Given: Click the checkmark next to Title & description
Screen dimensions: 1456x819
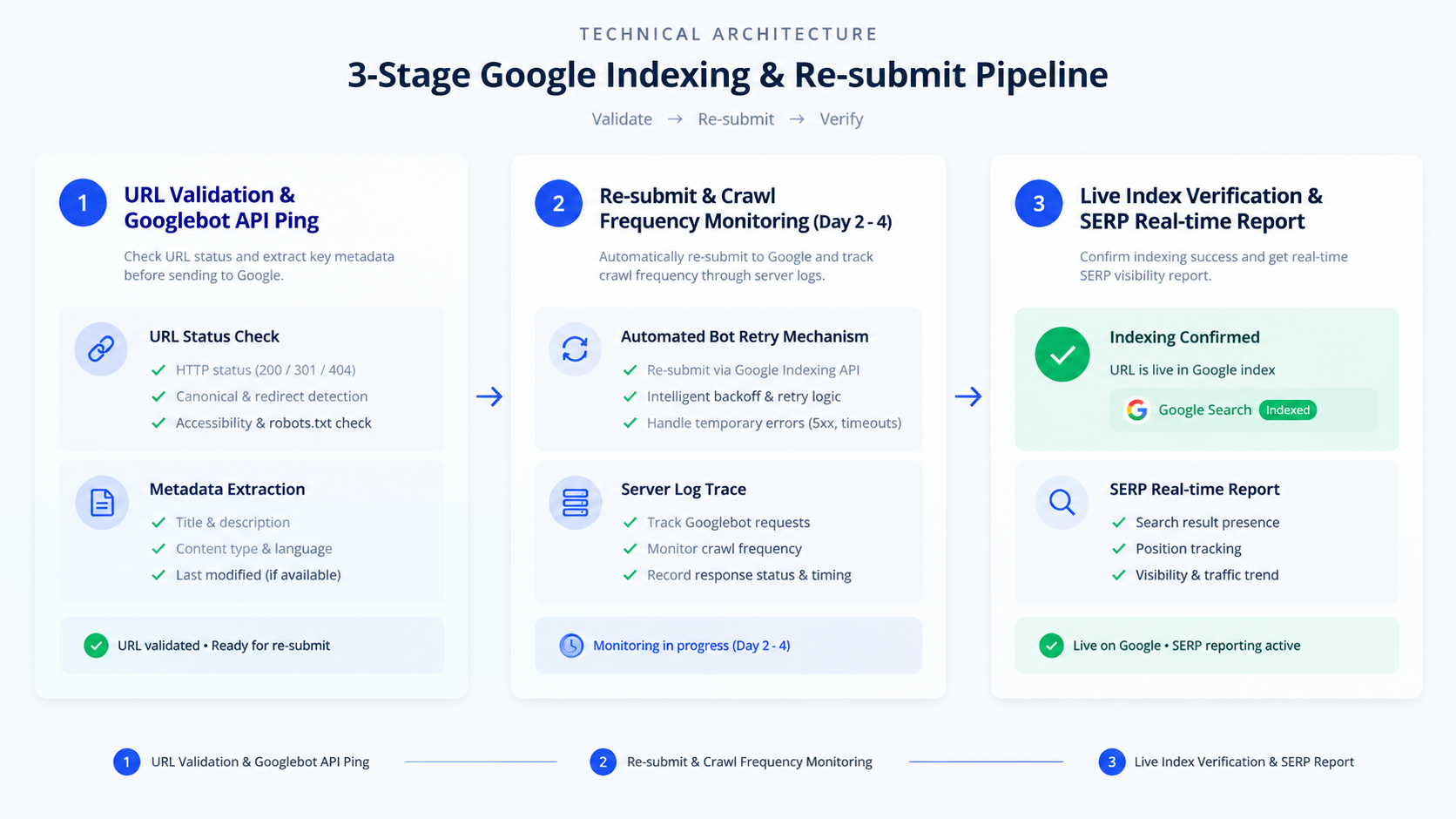Looking at the screenshot, I should point(158,523).
